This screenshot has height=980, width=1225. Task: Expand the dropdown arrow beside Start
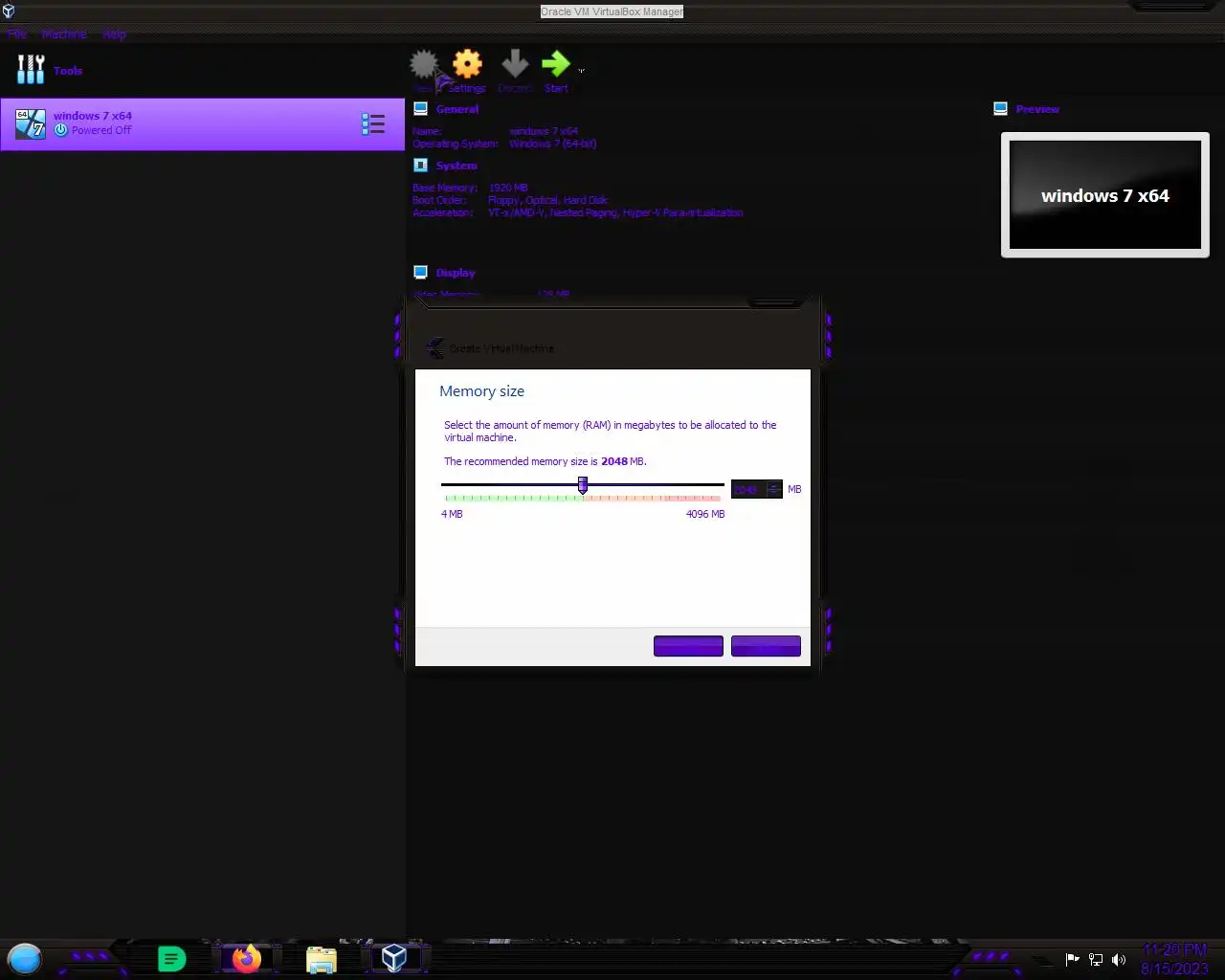(581, 71)
